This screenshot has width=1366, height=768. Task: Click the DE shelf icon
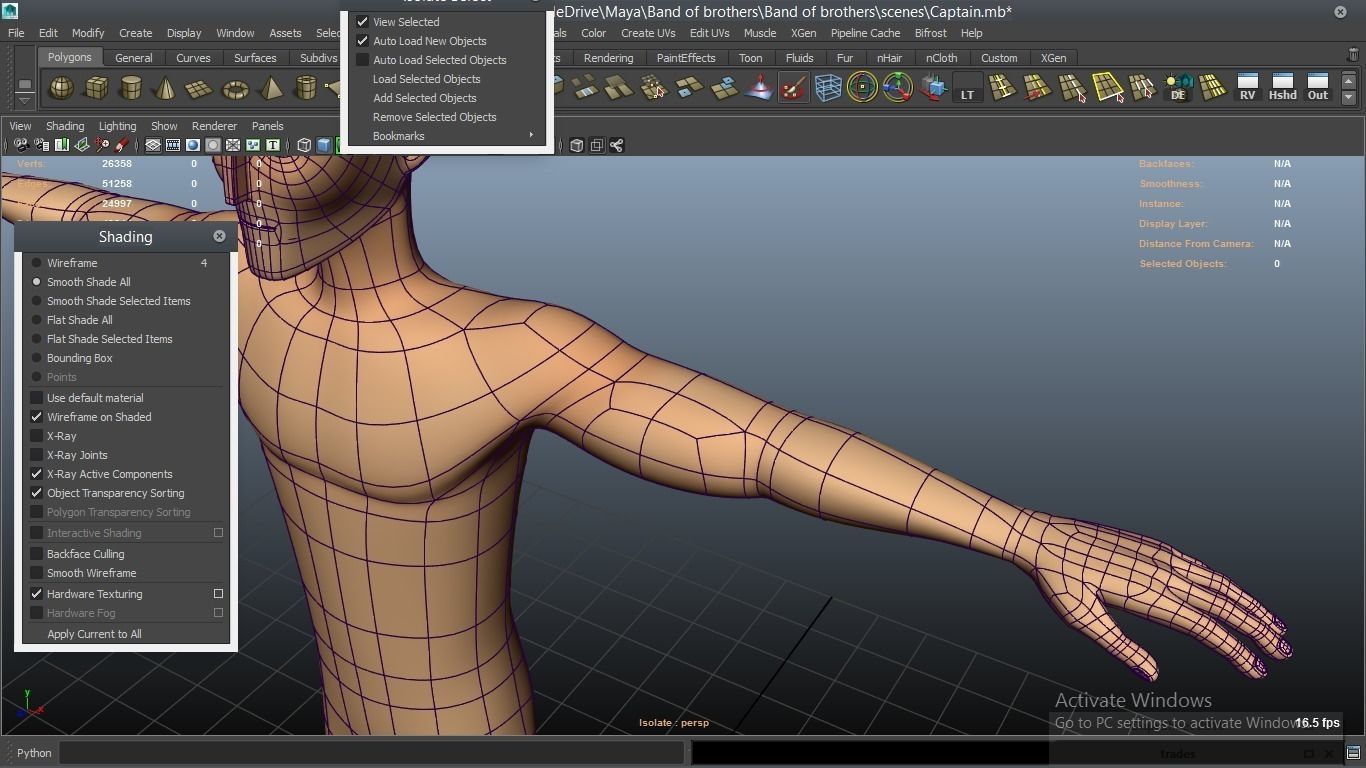pos(1178,89)
